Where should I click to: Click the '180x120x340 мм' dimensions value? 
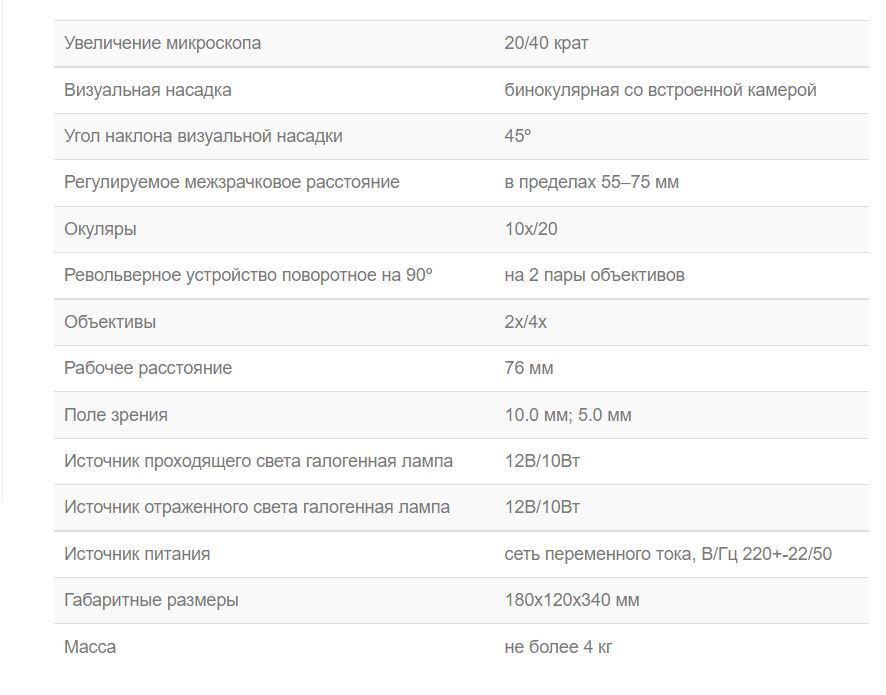coord(572,600)
